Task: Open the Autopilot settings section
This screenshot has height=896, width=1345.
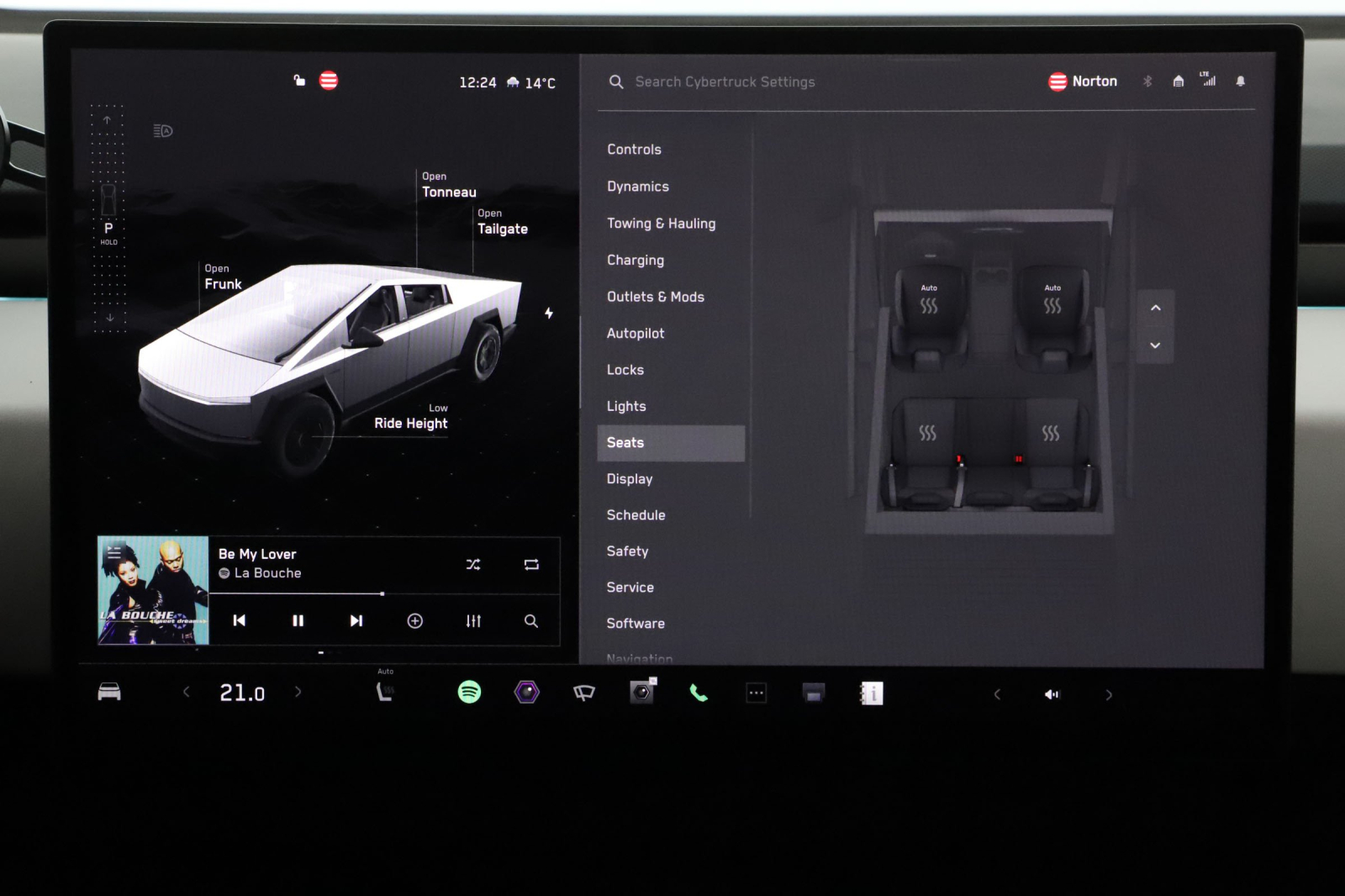Action: 636,333
